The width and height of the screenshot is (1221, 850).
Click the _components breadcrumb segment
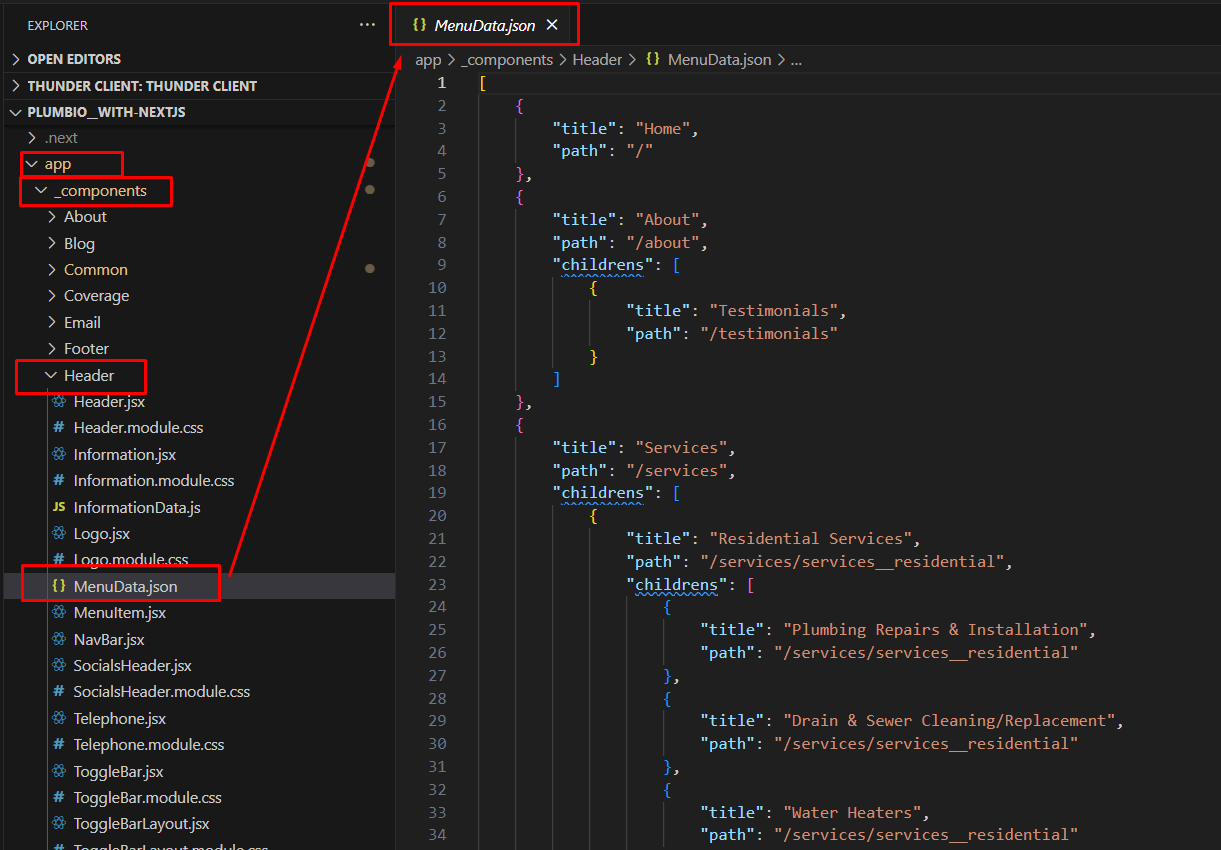(507, 60)
